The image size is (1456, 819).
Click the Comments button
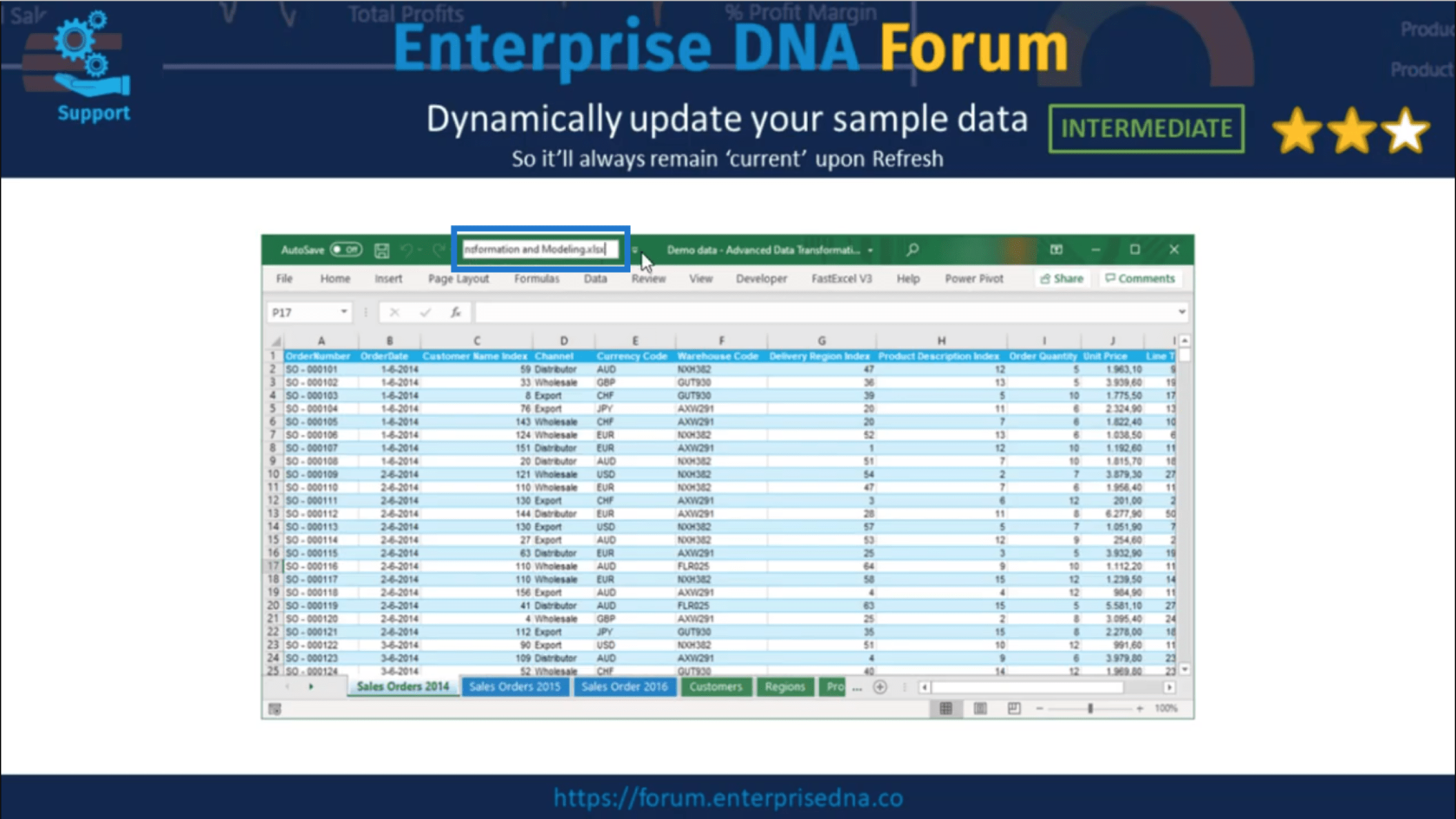(x=1141, y=278)
